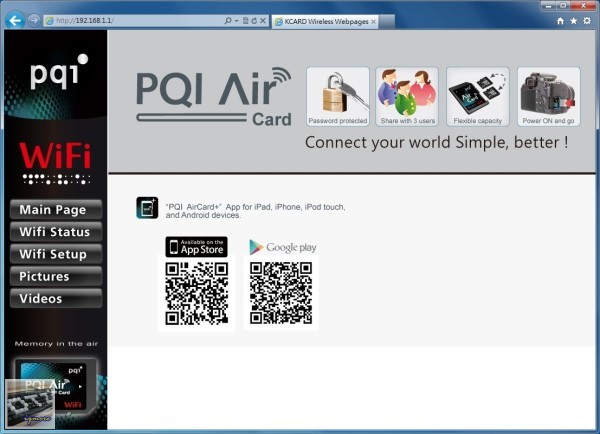Click the "PQI AirCard+" app description text
Viewport: 600px width, 434px height.
(x=255, y=211)
